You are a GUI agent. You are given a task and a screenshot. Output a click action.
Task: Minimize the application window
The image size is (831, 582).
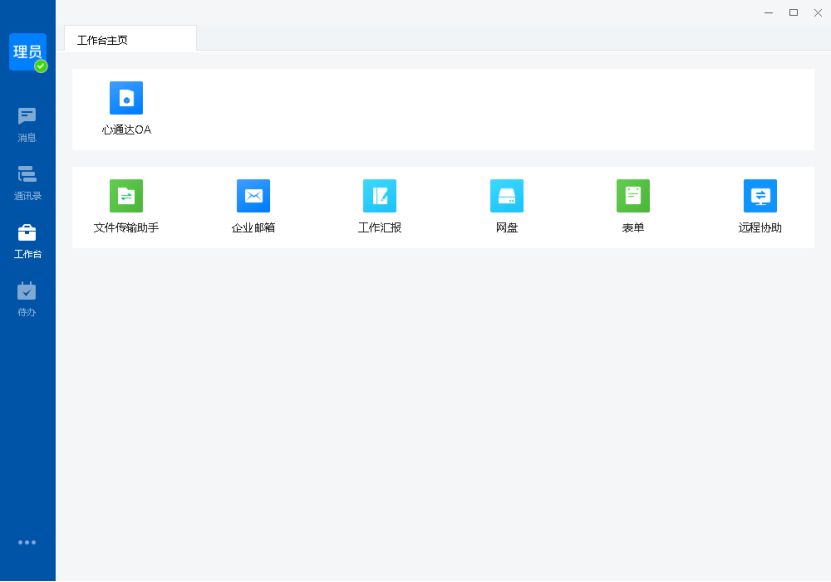click(769, 13)
